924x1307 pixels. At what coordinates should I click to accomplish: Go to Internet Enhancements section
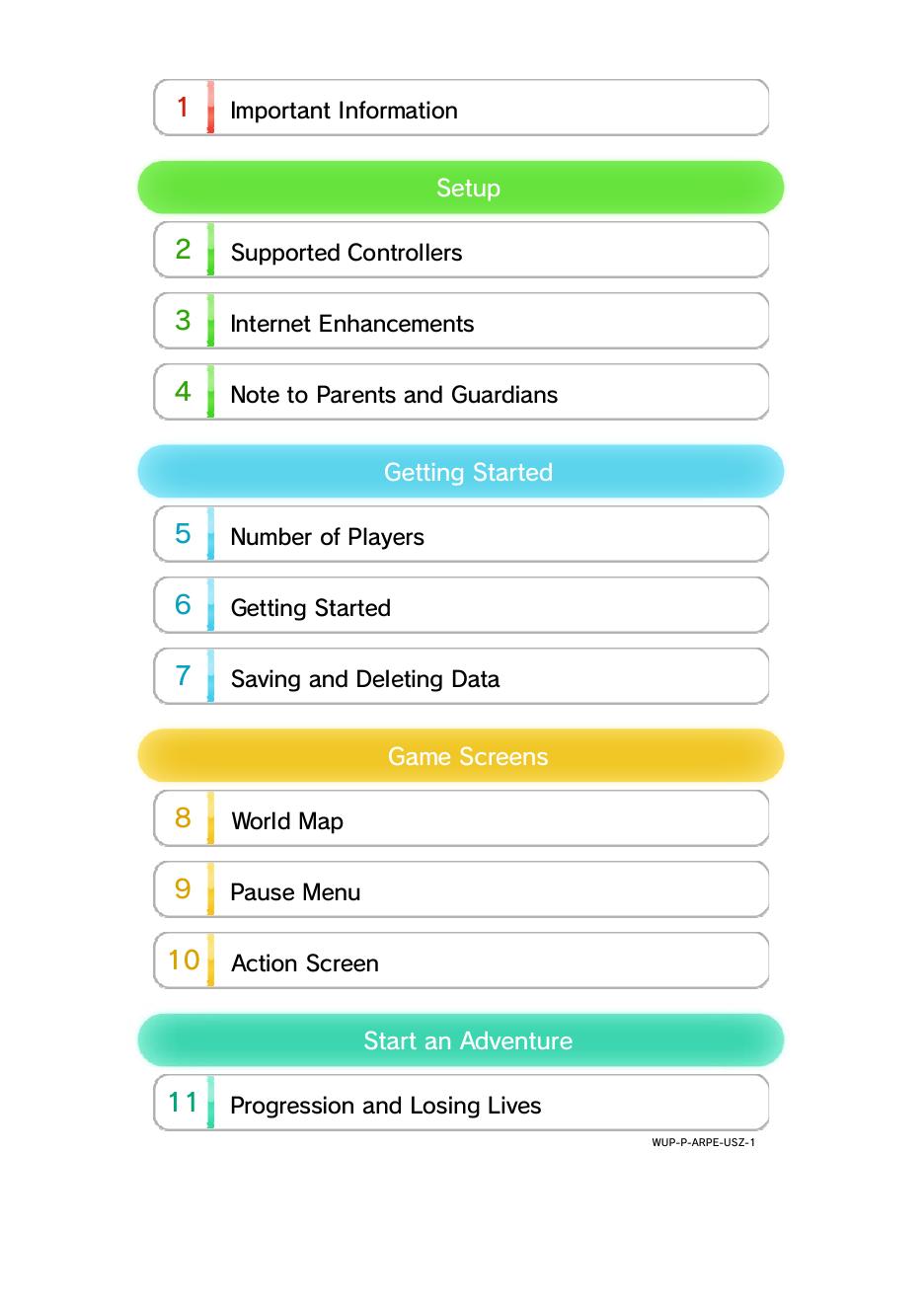tap(460, 322)
